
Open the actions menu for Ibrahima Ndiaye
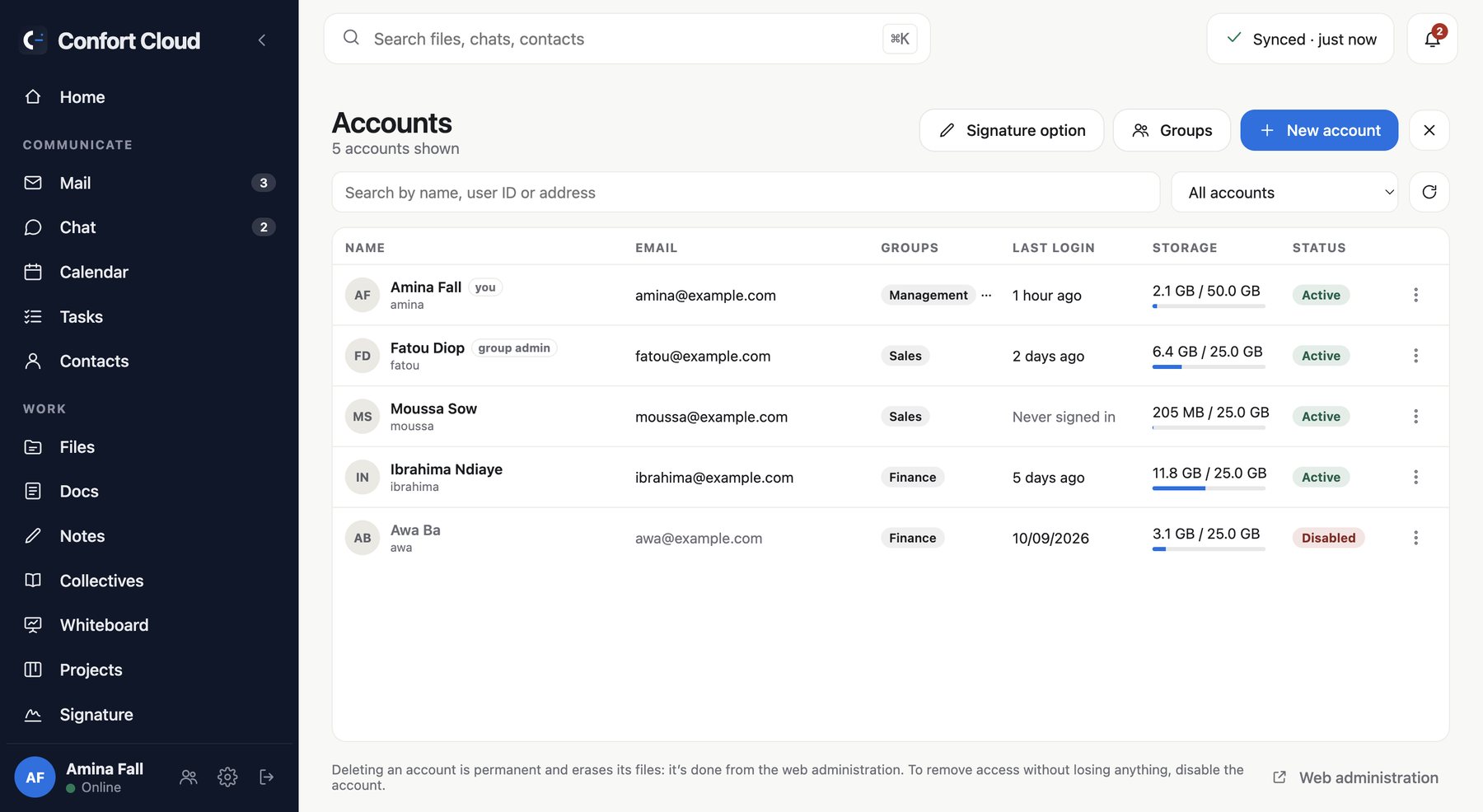click(x=1415, y=477)
